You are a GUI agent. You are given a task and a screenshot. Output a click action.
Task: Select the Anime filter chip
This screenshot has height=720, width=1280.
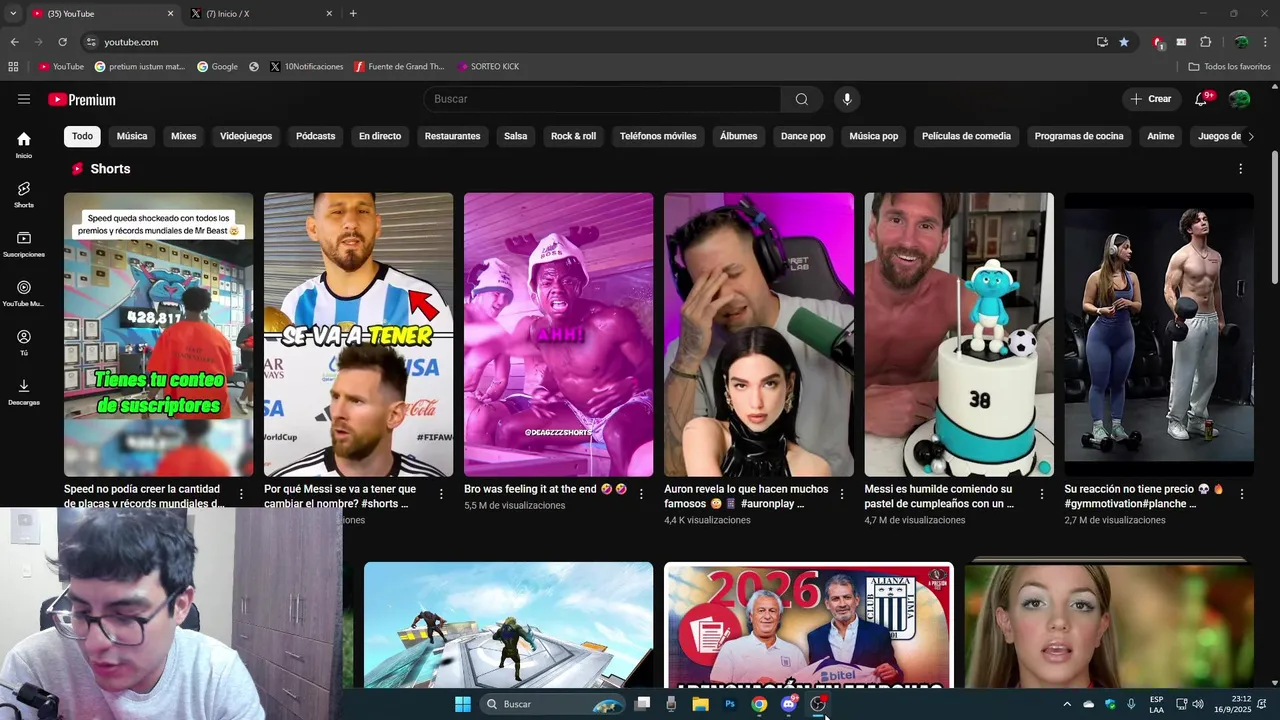click(1161, 136)
